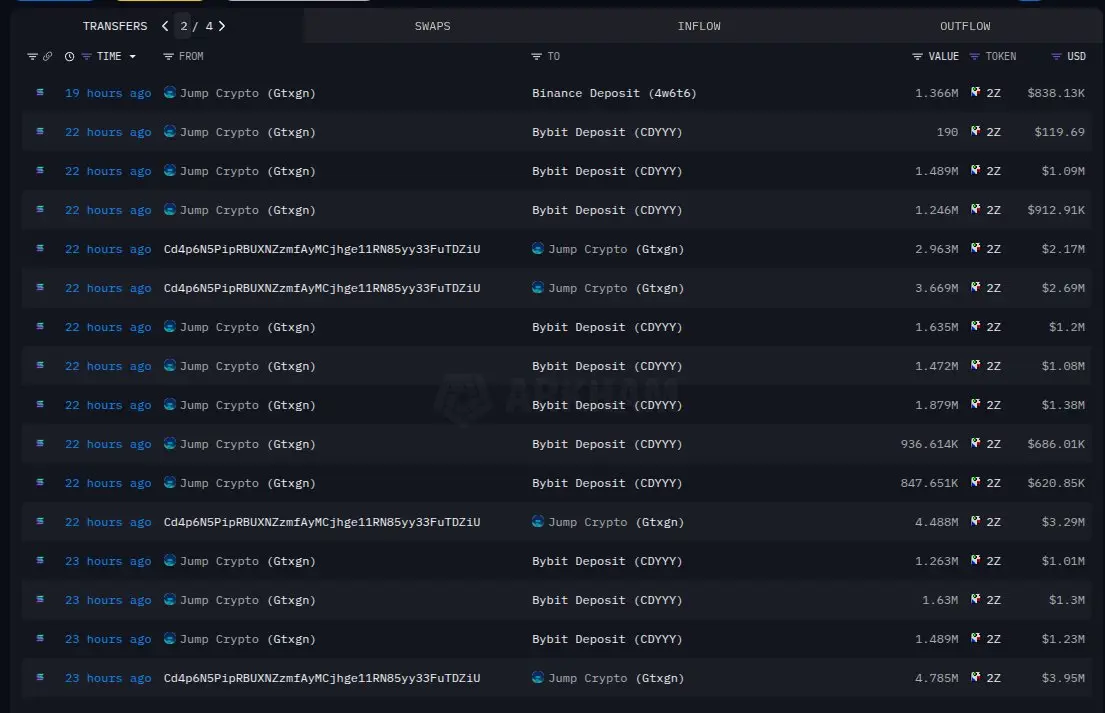Click Jump Crypto logo in $1.08M row

170,365
